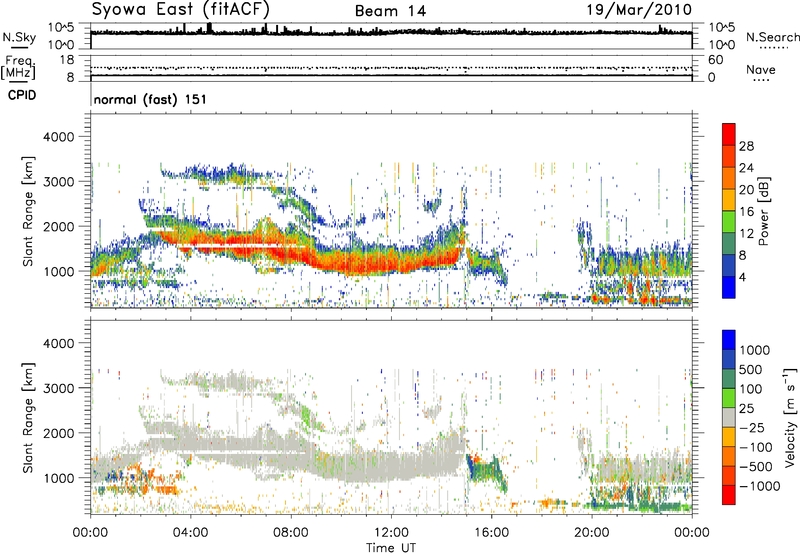The height and width of the screenshot is (554, 800).
Task: Click the '4000' tick on the power panel
Action: tap(58, 137)
